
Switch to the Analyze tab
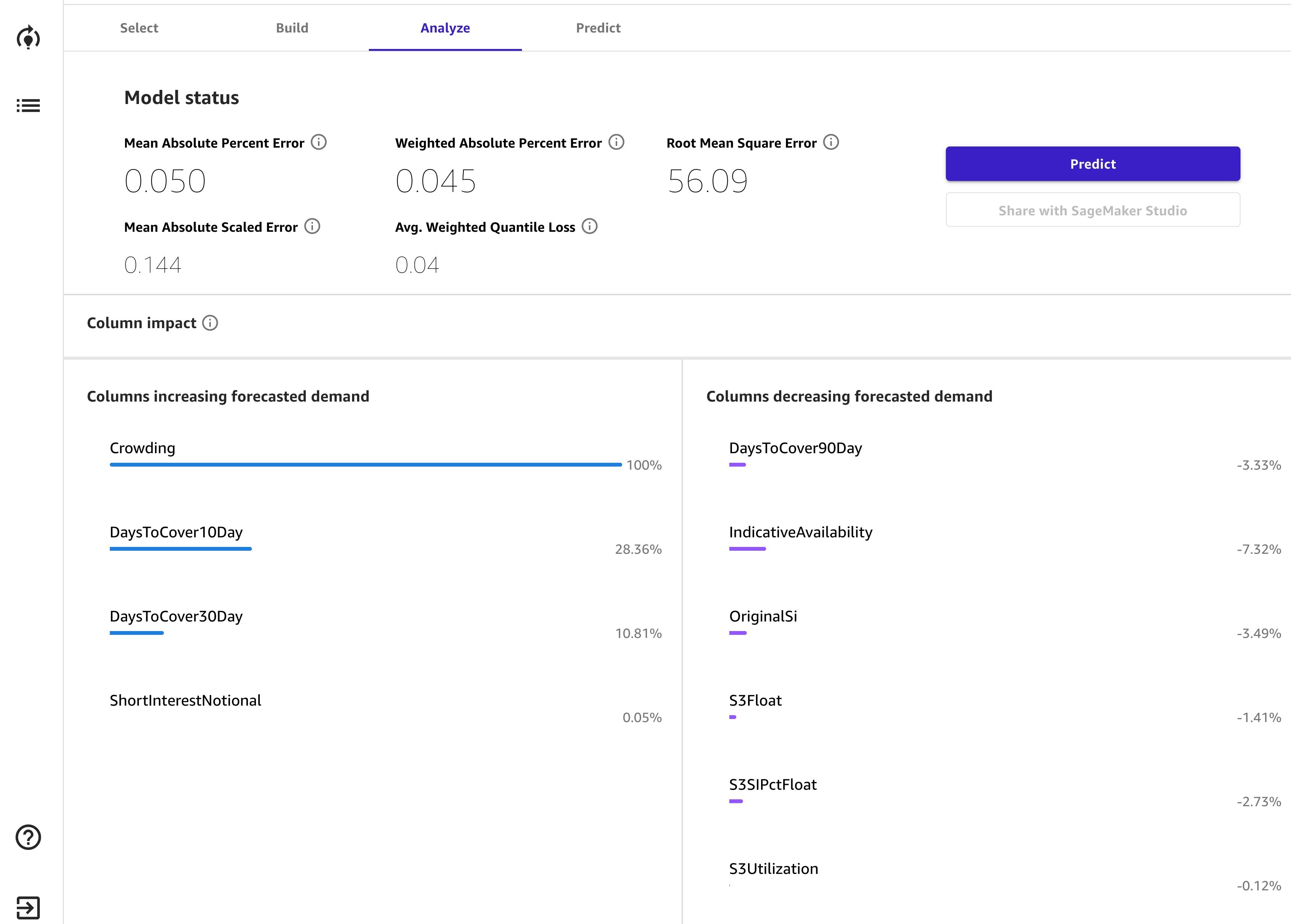pyautogui.click(x=445, y=28)
